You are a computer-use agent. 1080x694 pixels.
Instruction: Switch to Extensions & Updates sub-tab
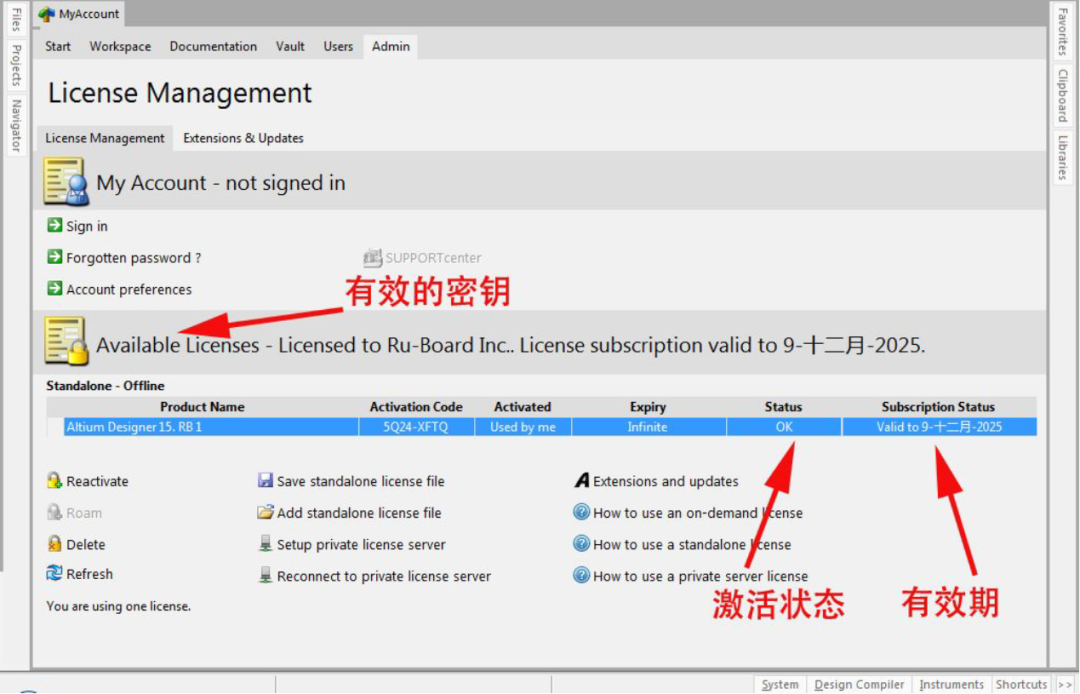(243, 138)
